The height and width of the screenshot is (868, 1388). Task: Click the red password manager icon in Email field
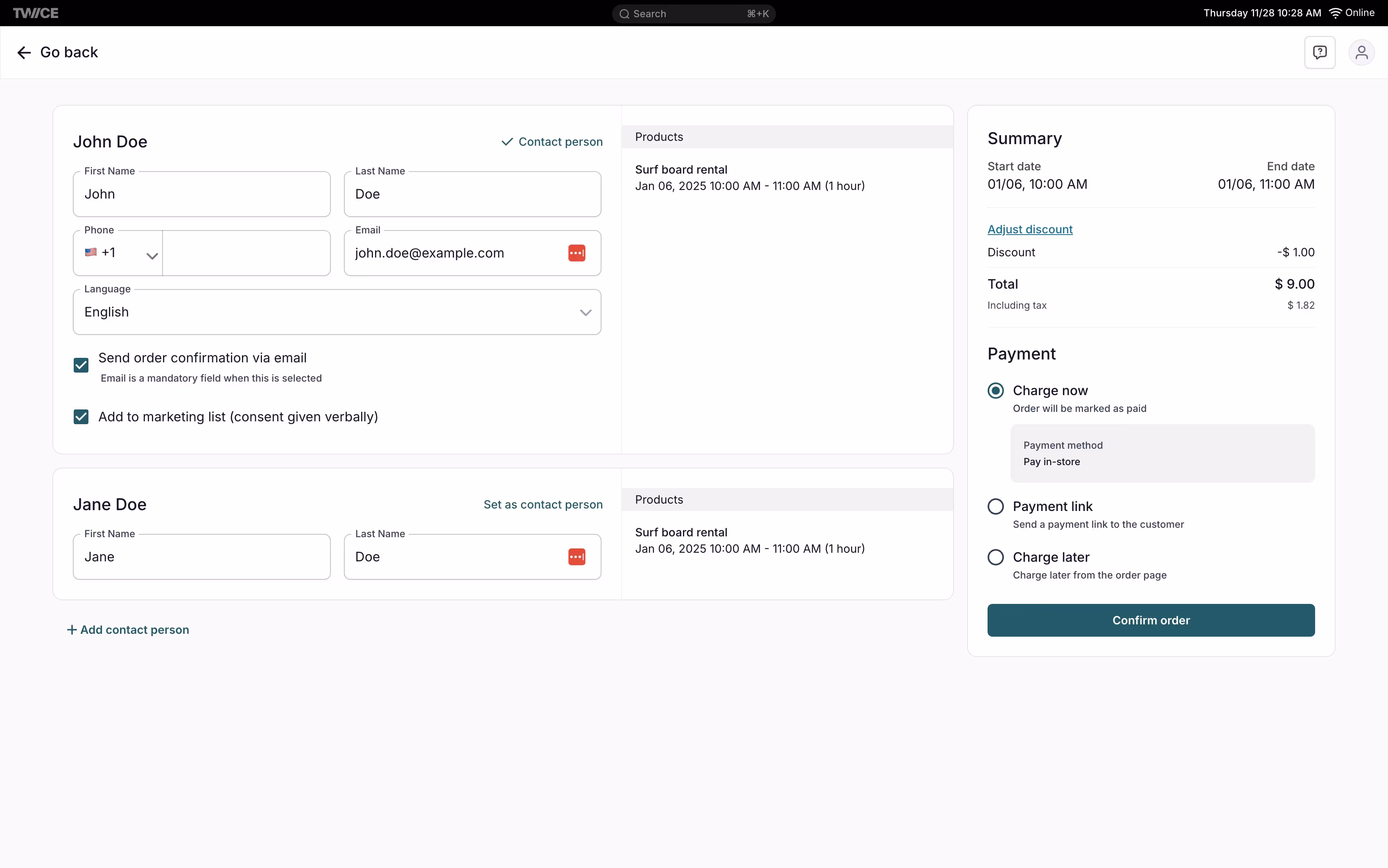pos(576,253)
